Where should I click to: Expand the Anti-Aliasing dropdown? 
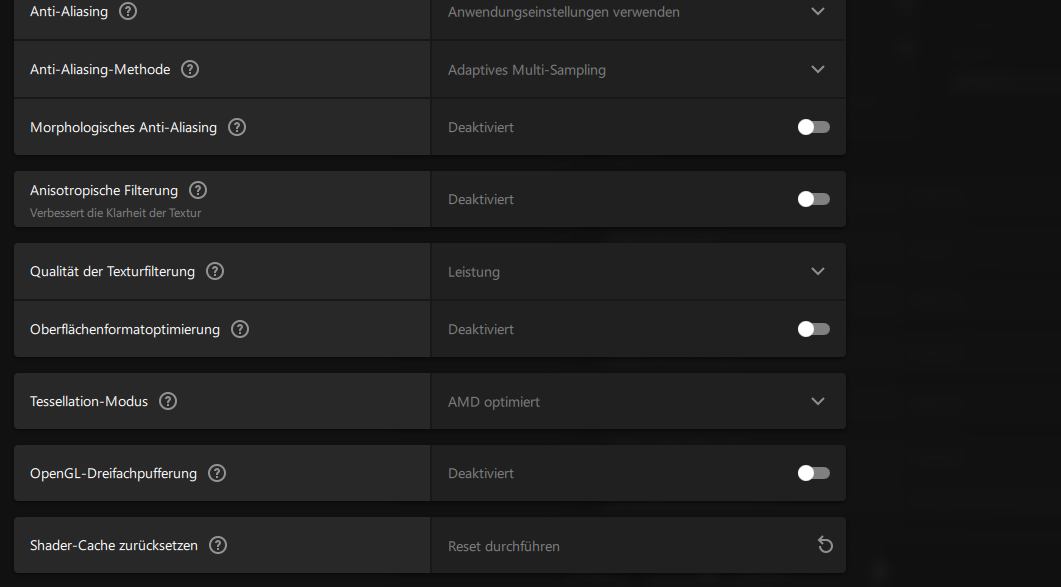[x=818, y=12]
